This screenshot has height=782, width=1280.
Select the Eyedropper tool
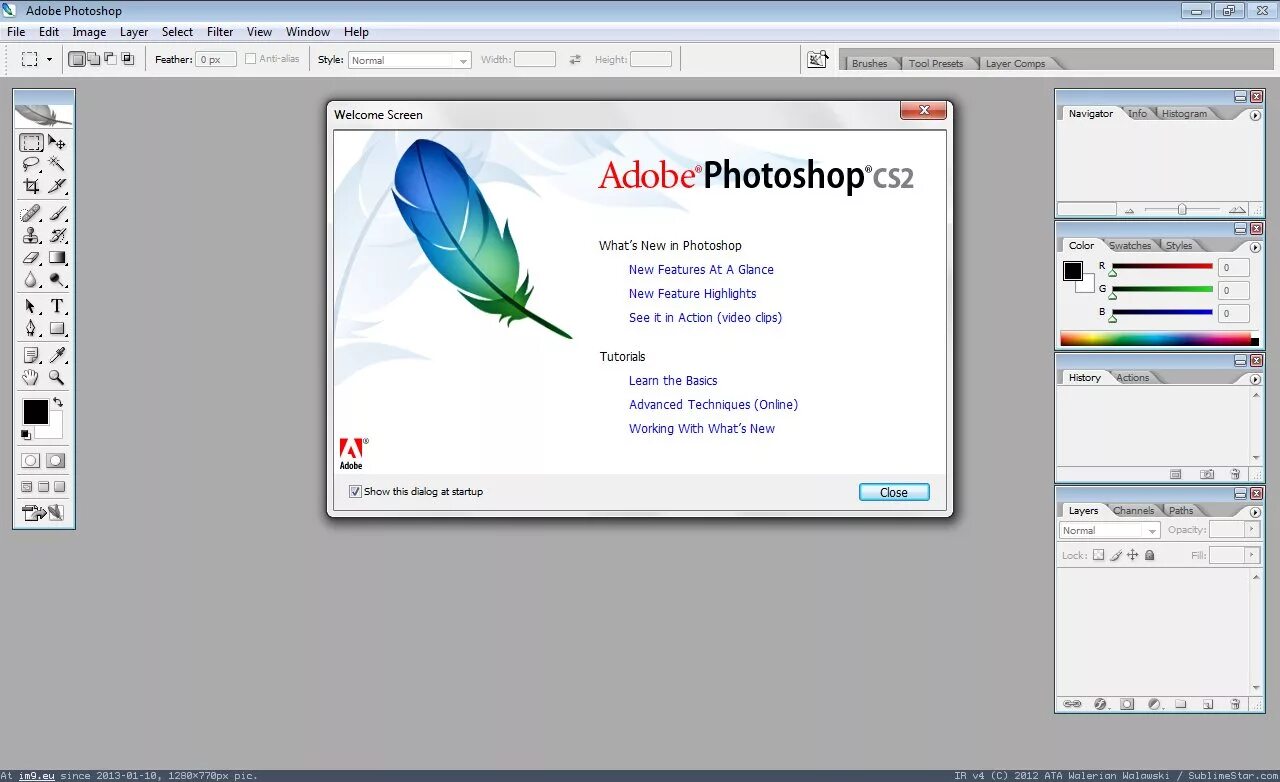57,355
